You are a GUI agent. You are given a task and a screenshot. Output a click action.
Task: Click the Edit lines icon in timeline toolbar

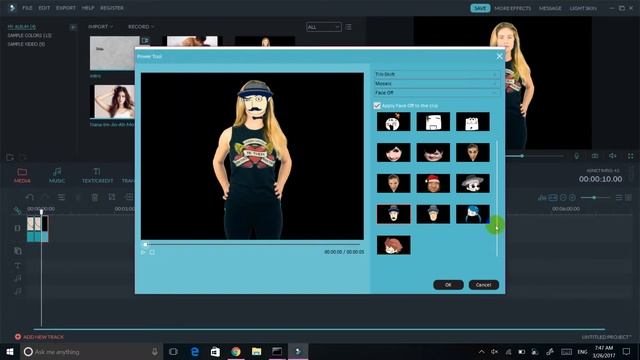tap(61, 197)
